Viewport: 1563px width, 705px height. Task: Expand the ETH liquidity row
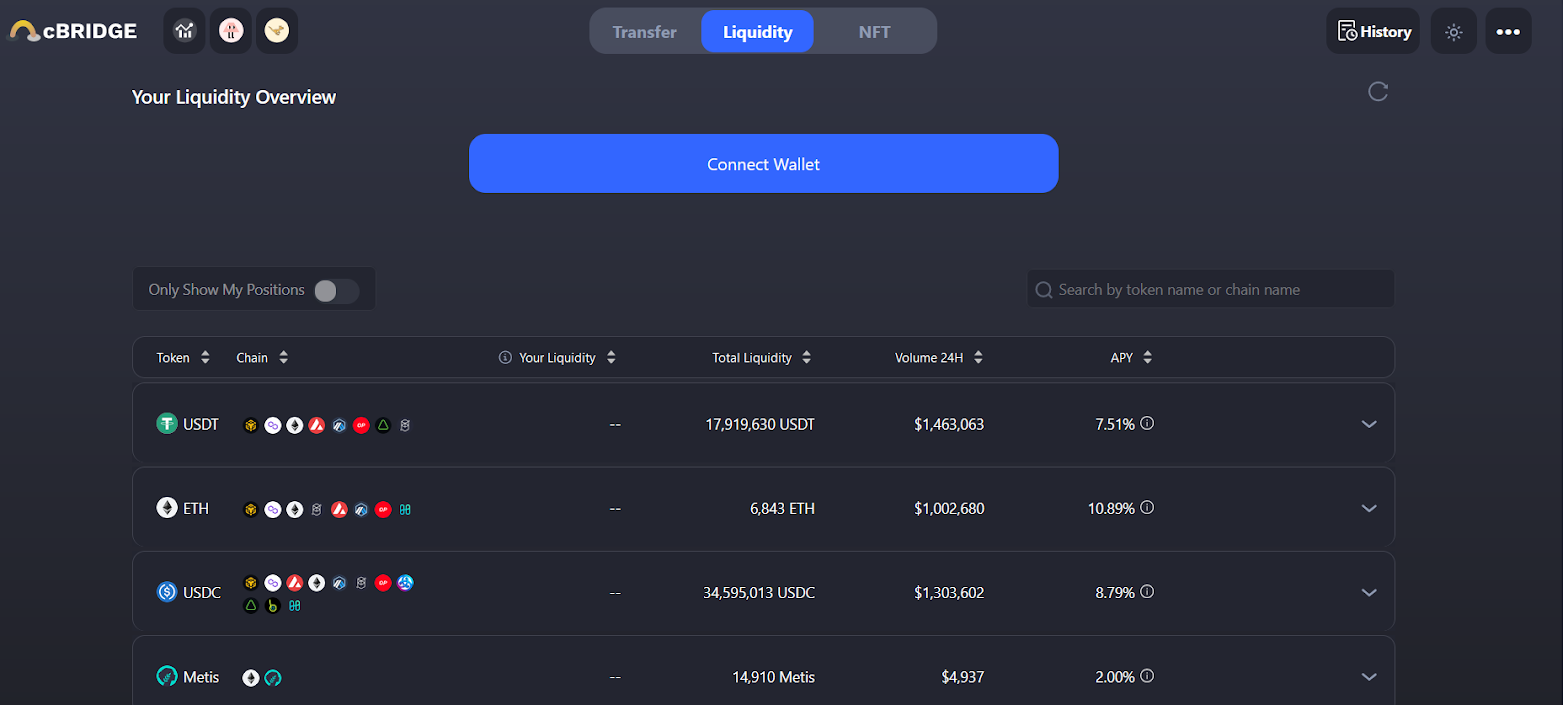click(x=1369, y=508)
